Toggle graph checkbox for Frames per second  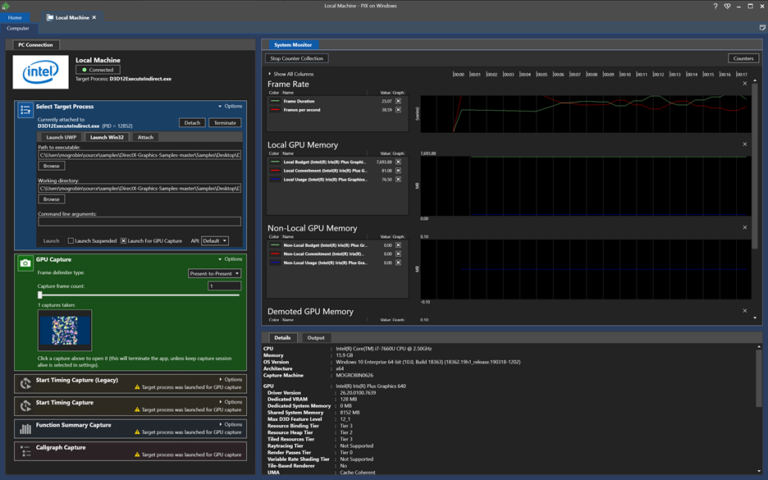398,110
